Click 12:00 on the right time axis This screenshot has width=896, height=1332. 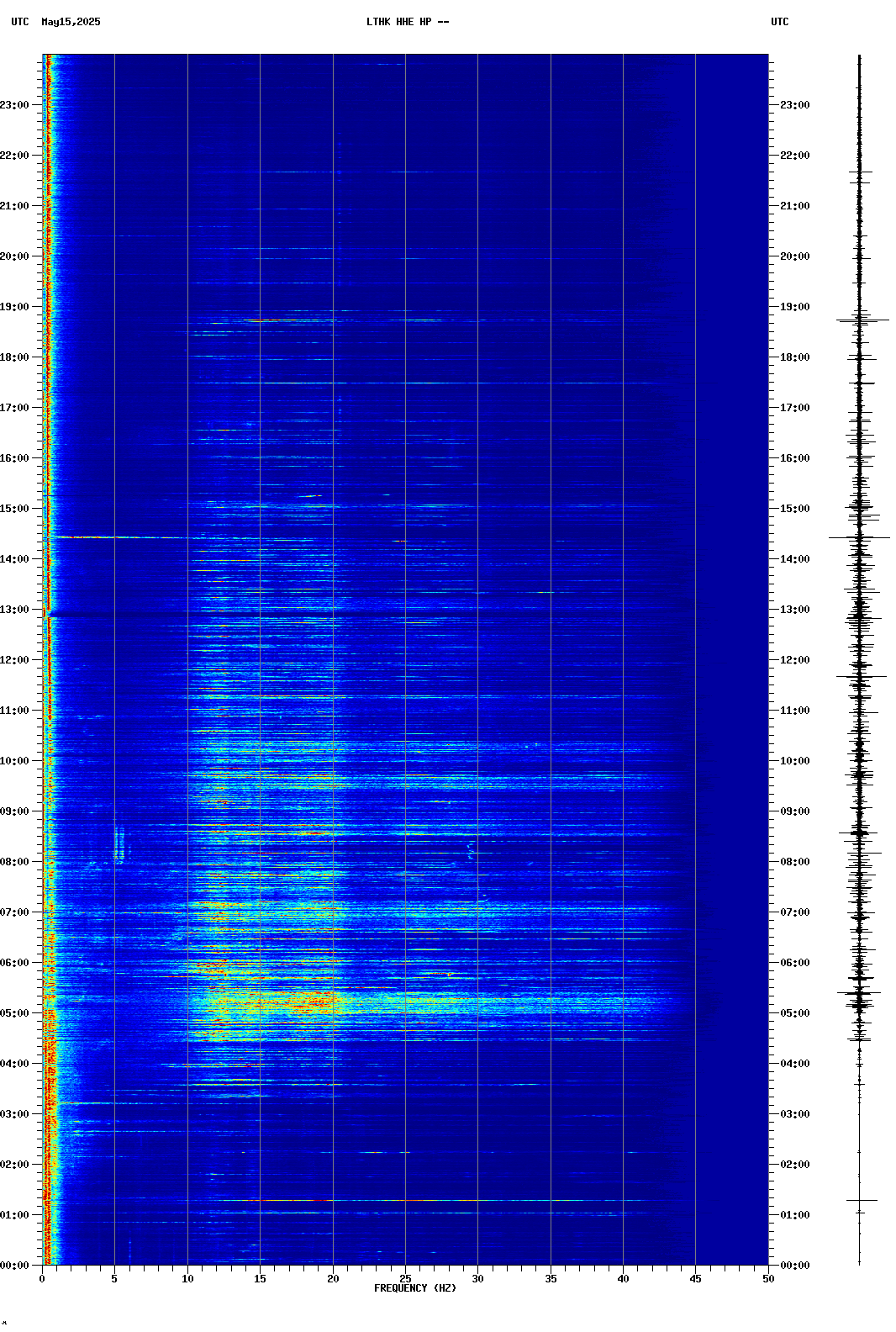795,660
